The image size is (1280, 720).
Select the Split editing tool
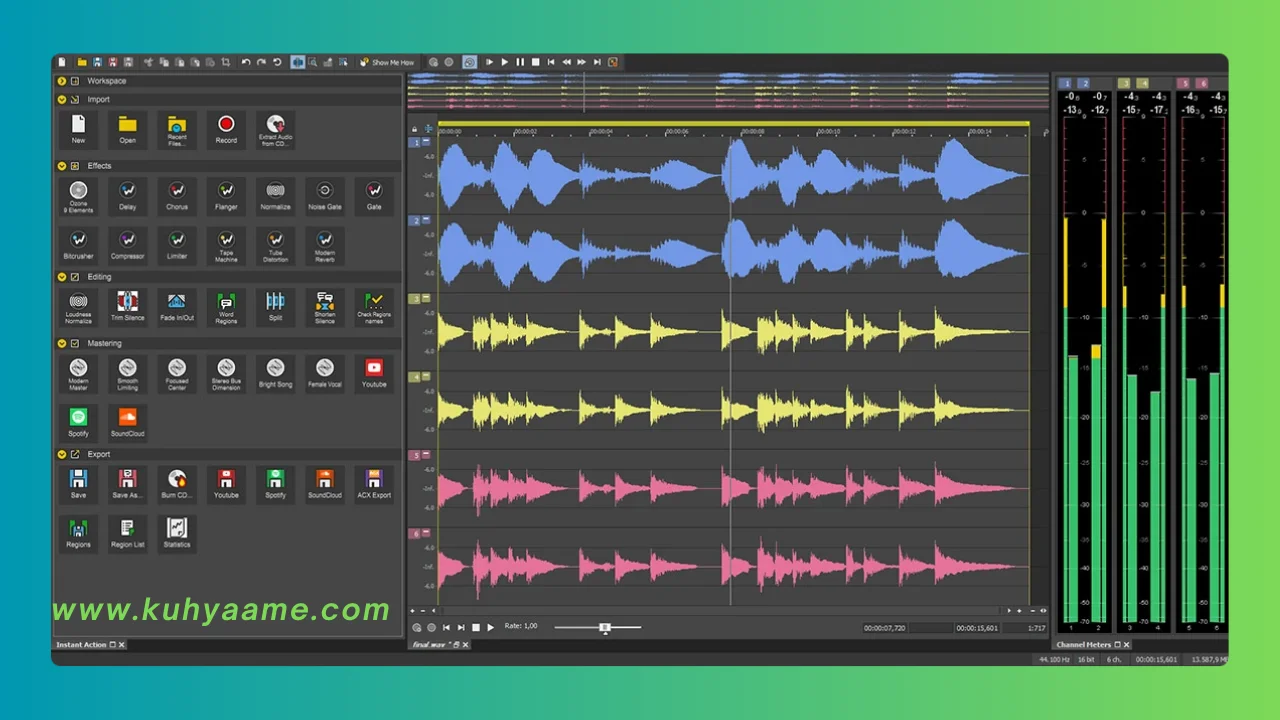[x=275, y=307]
